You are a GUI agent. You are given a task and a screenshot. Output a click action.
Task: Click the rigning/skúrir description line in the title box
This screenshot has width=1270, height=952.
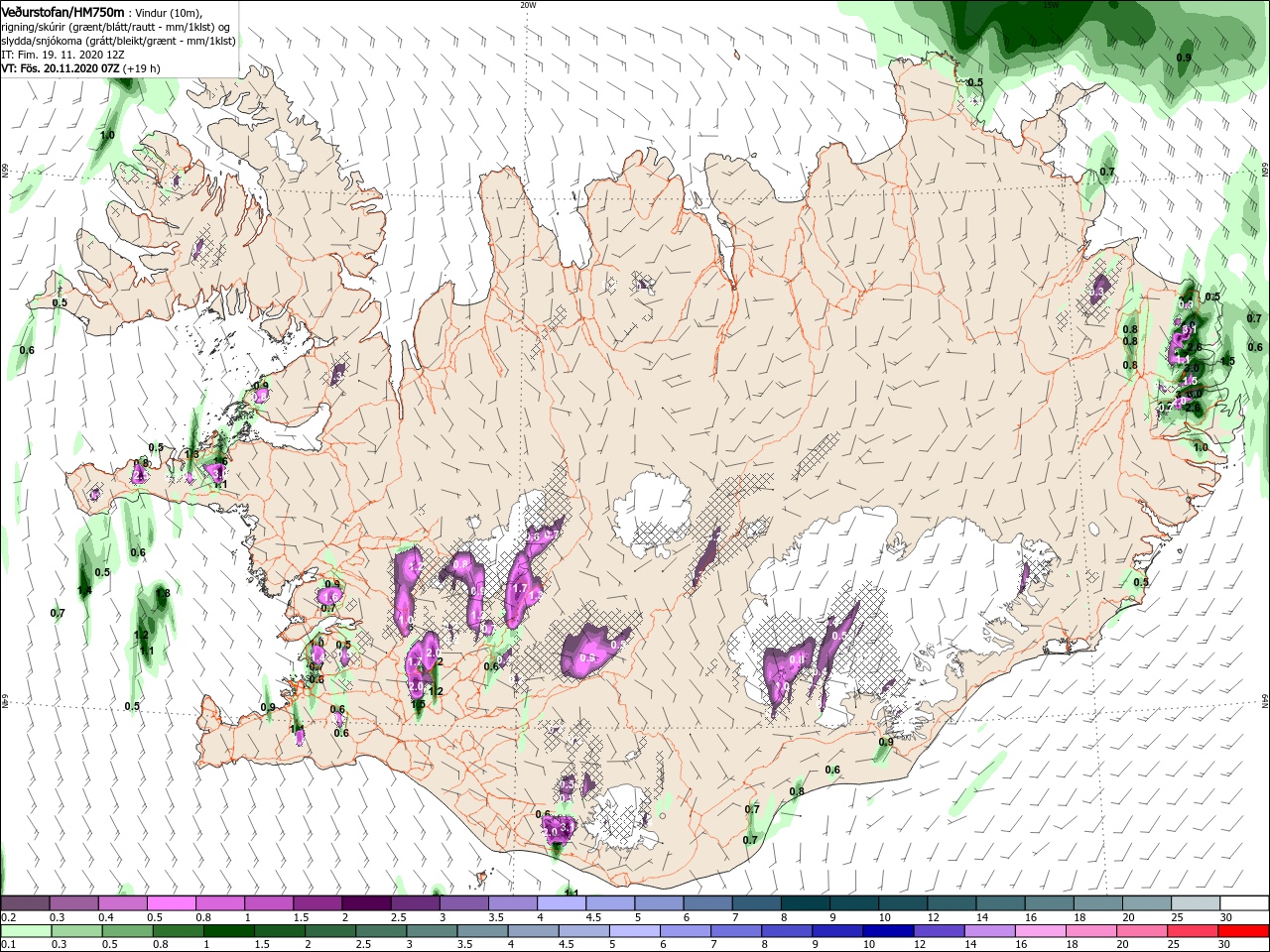pos(117,26)
